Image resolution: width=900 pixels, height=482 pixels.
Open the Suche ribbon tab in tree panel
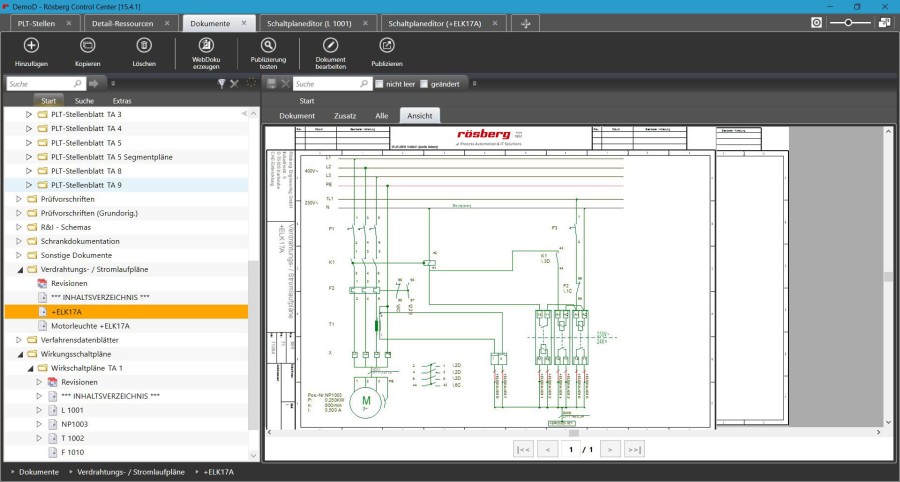point(84,101)
